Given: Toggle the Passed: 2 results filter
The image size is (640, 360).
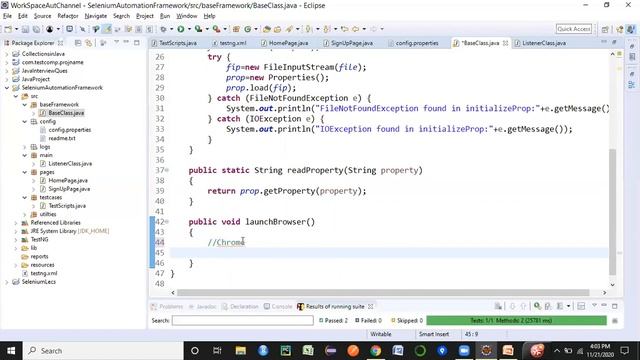Looking at the screenshot, I should point(333,320).
